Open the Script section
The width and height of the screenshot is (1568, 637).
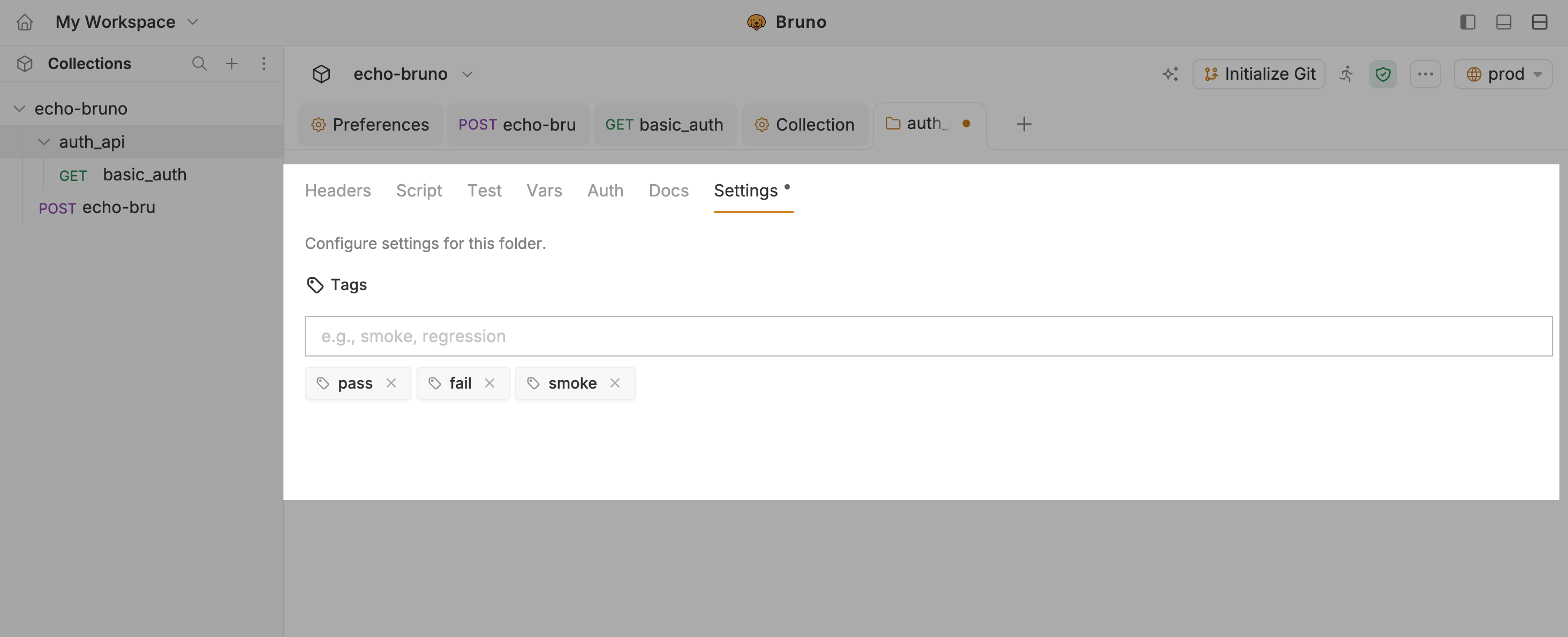click(x=419, y=191)
